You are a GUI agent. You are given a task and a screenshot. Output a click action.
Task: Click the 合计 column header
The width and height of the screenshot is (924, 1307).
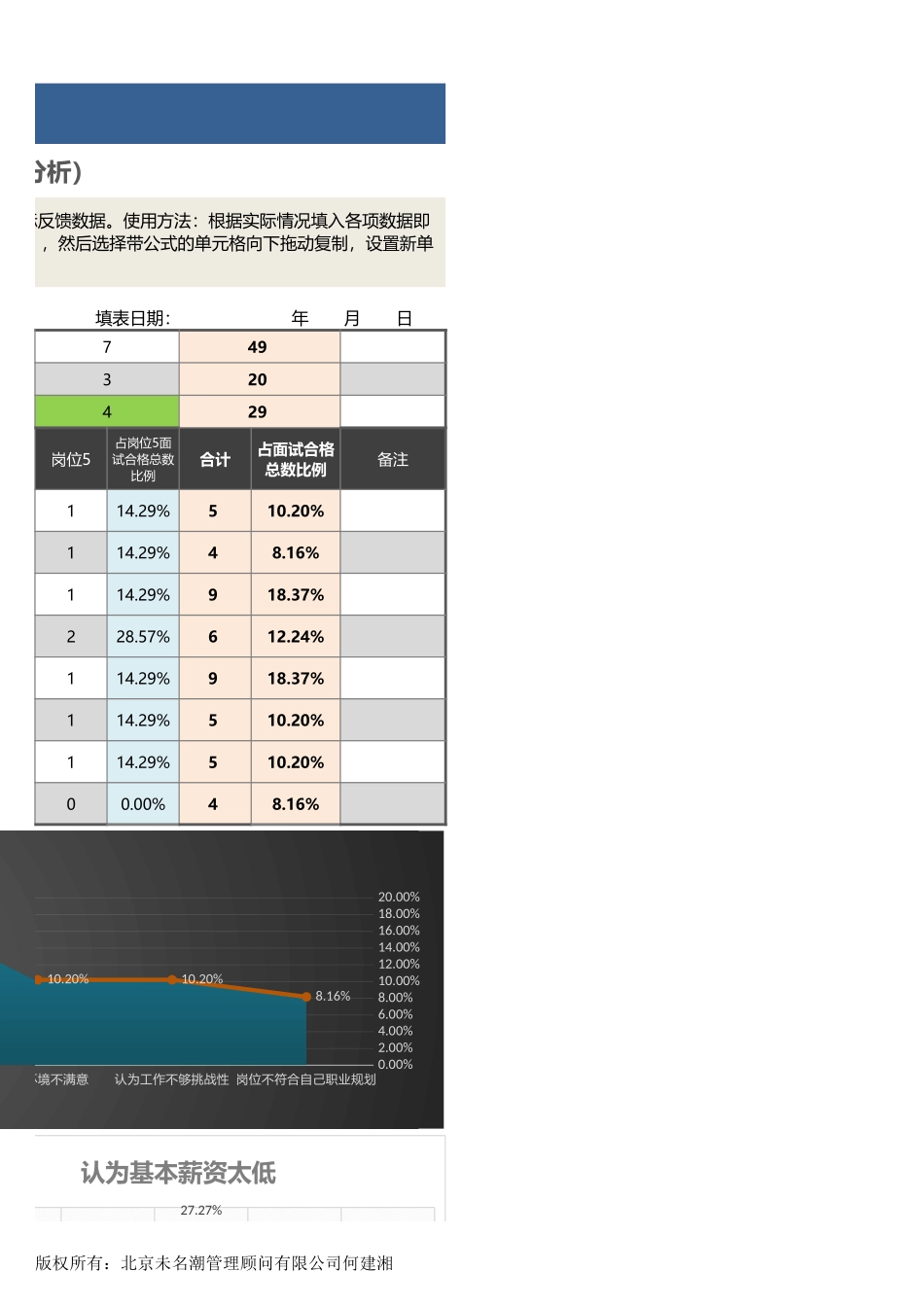click(214, 458)
